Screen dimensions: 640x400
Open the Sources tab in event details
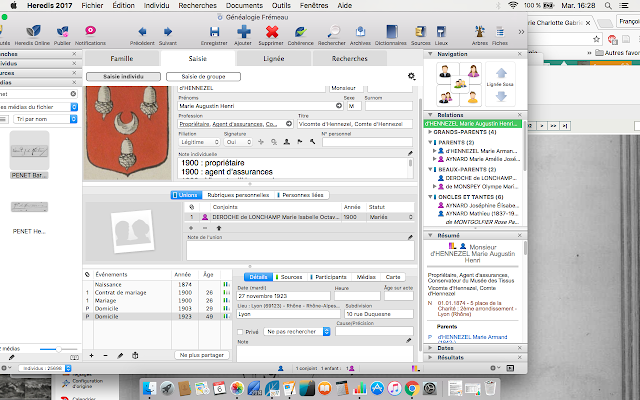coord(289,277)
